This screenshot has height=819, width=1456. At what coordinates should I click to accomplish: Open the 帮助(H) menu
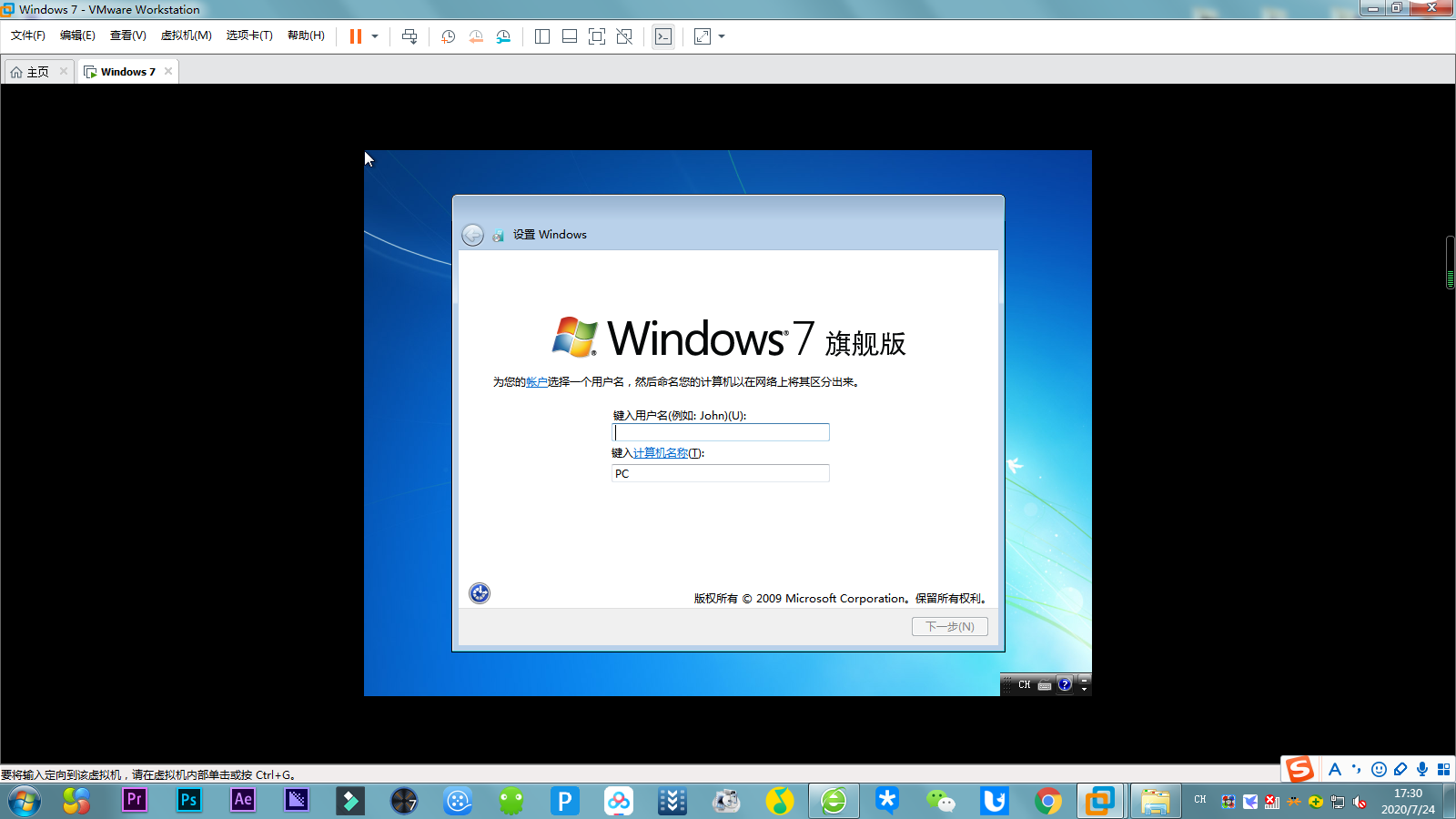click(306, 35)
